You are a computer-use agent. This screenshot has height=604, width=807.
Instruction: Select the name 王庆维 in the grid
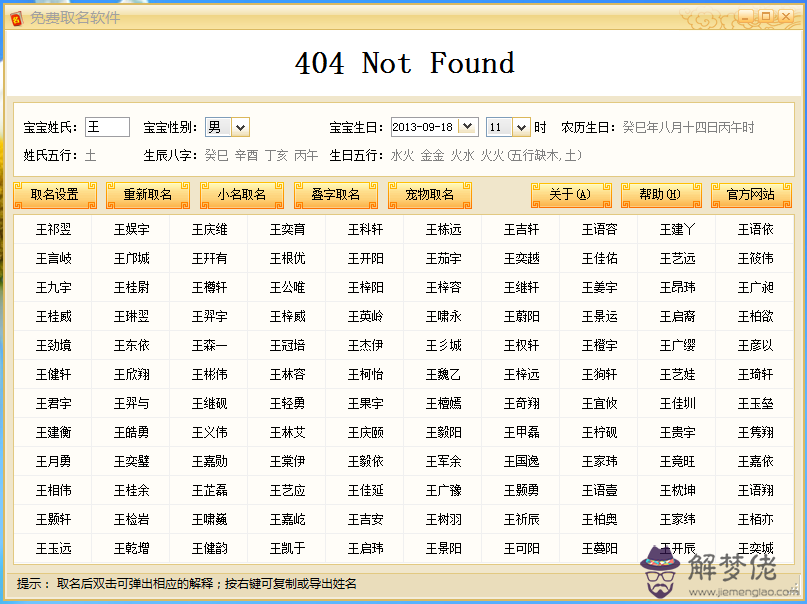pyautogui.click(x=209, y=230)
